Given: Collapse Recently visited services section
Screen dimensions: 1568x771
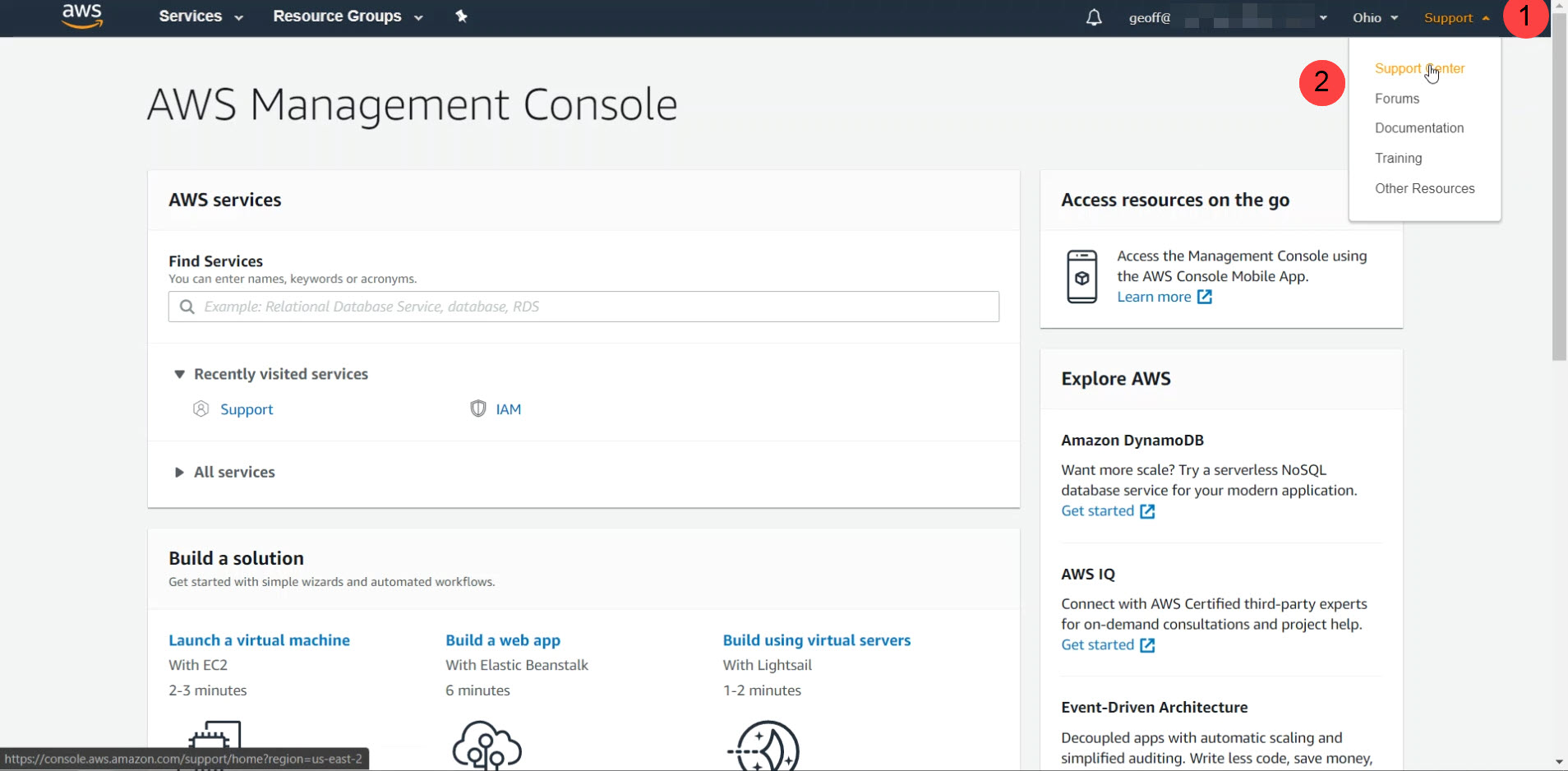Looking at the screenshot, I should 271,374.
